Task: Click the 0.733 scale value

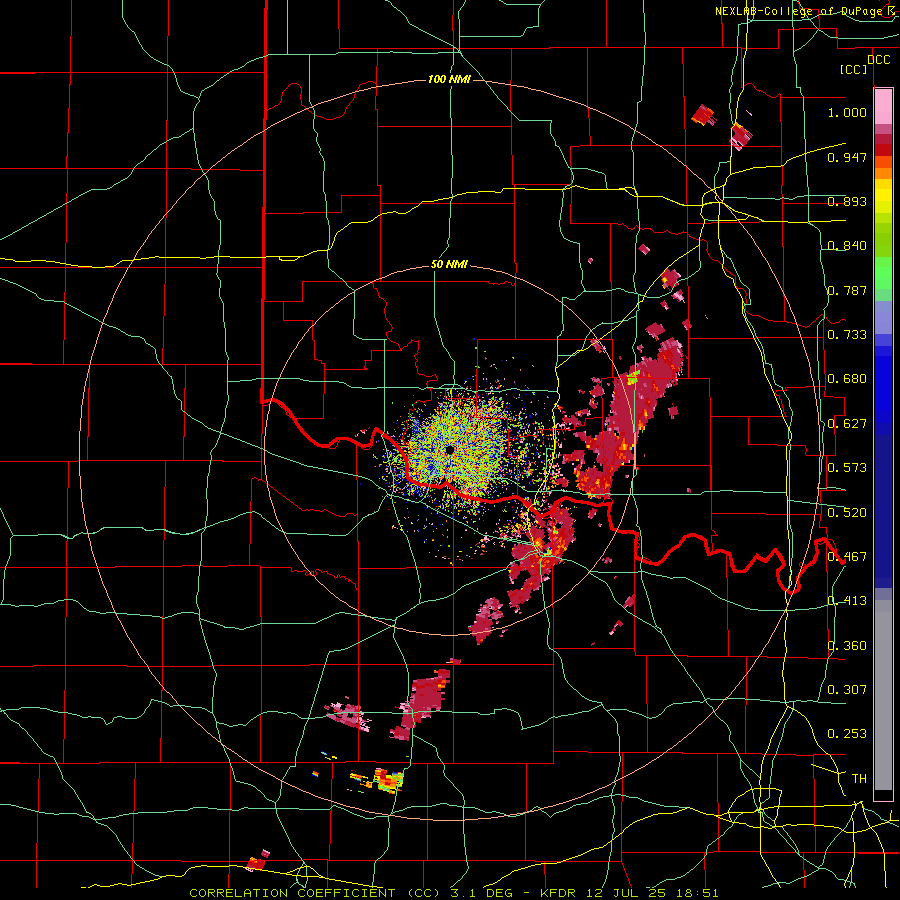Action: [x=847, y=335]
